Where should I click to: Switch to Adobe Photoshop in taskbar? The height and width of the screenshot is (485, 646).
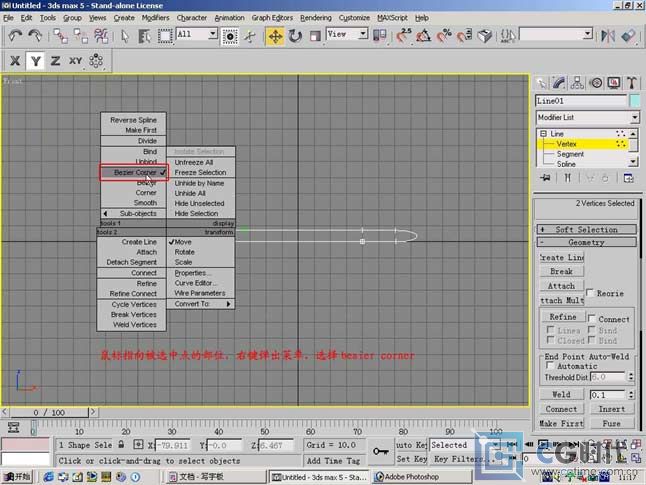pos(423,477)
